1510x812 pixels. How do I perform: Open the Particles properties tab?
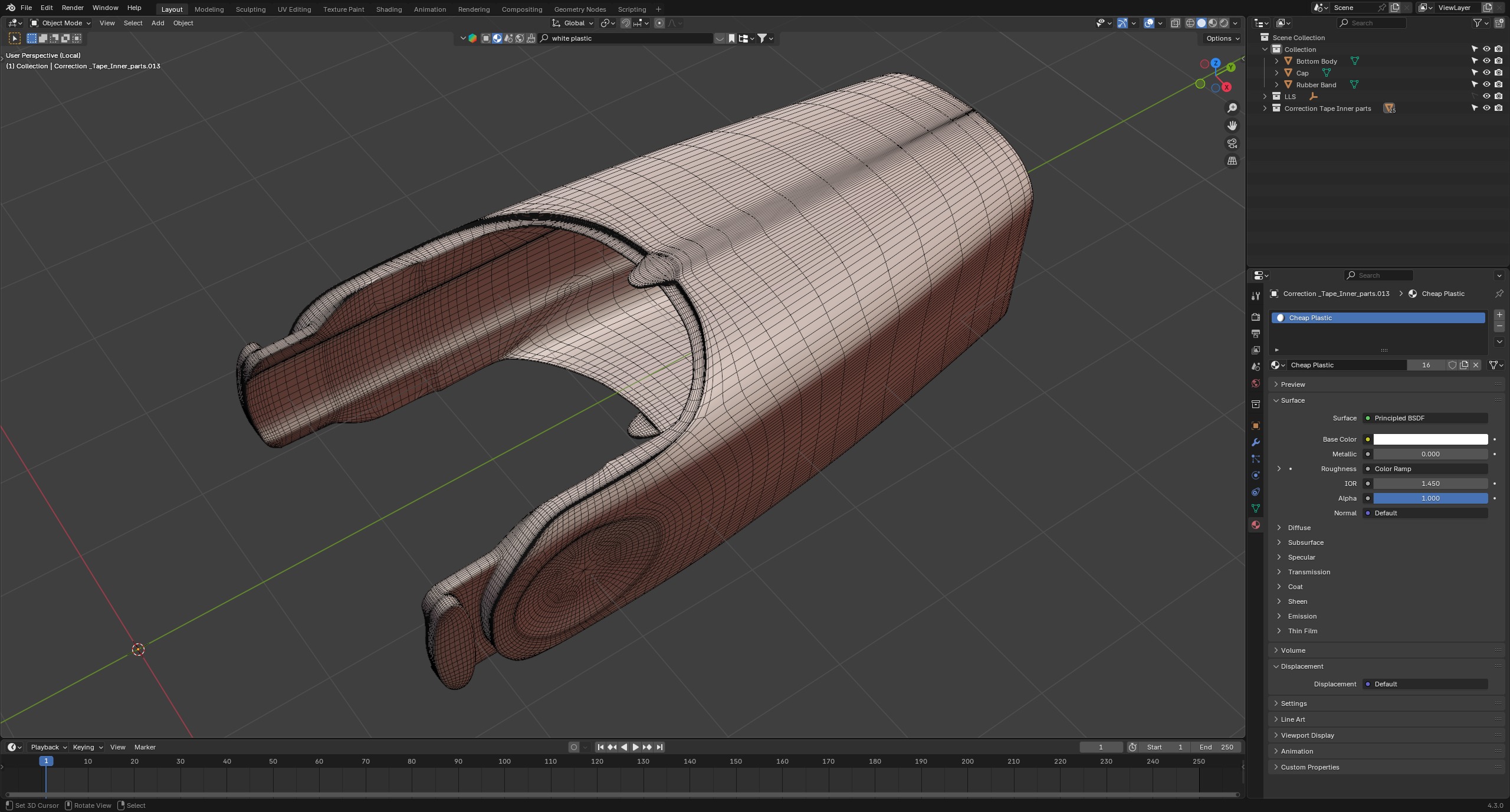point(1256,459)
